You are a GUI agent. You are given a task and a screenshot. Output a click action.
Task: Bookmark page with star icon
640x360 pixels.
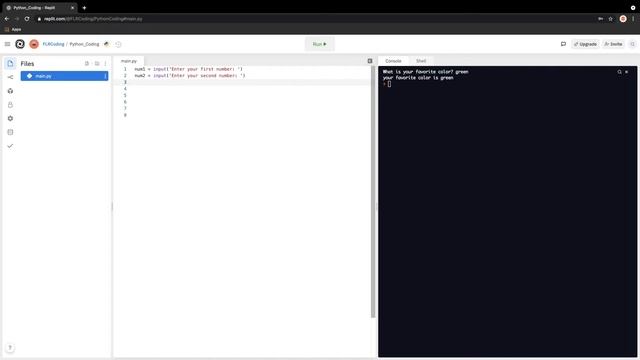pyautogui.click(x=611, y=19)
